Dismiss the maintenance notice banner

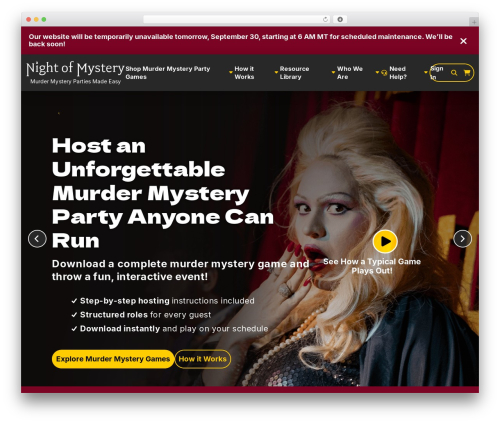(463, 41)
